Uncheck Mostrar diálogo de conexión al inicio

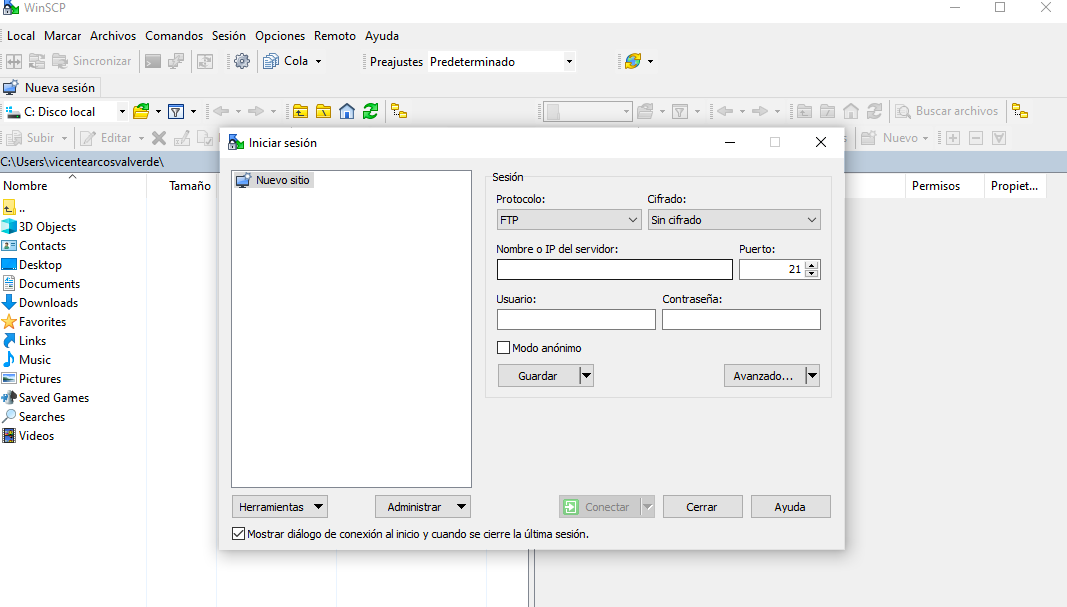point(238,534)
